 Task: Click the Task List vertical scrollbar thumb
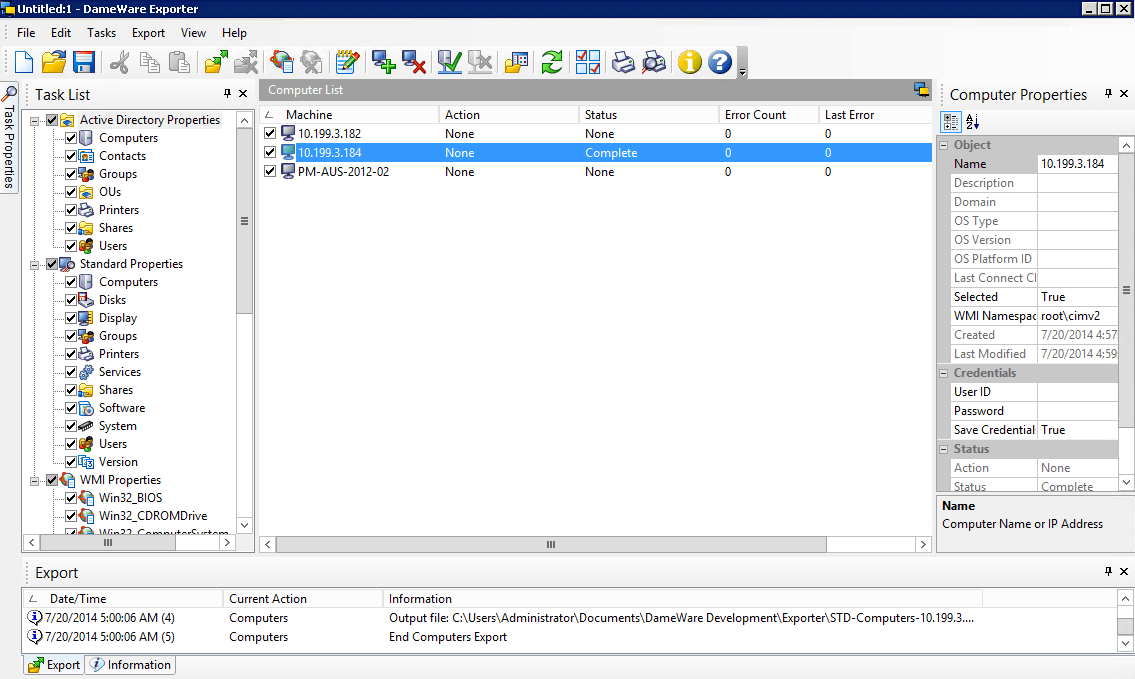coord(245,222)
